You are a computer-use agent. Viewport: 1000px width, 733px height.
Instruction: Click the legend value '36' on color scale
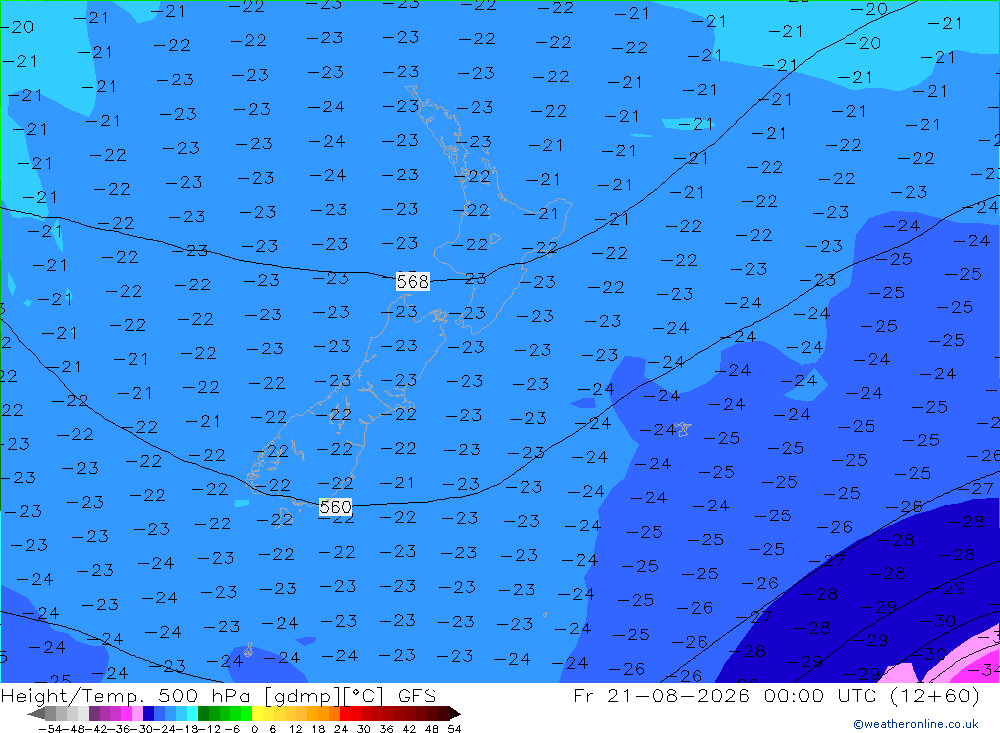coord(386,729)
